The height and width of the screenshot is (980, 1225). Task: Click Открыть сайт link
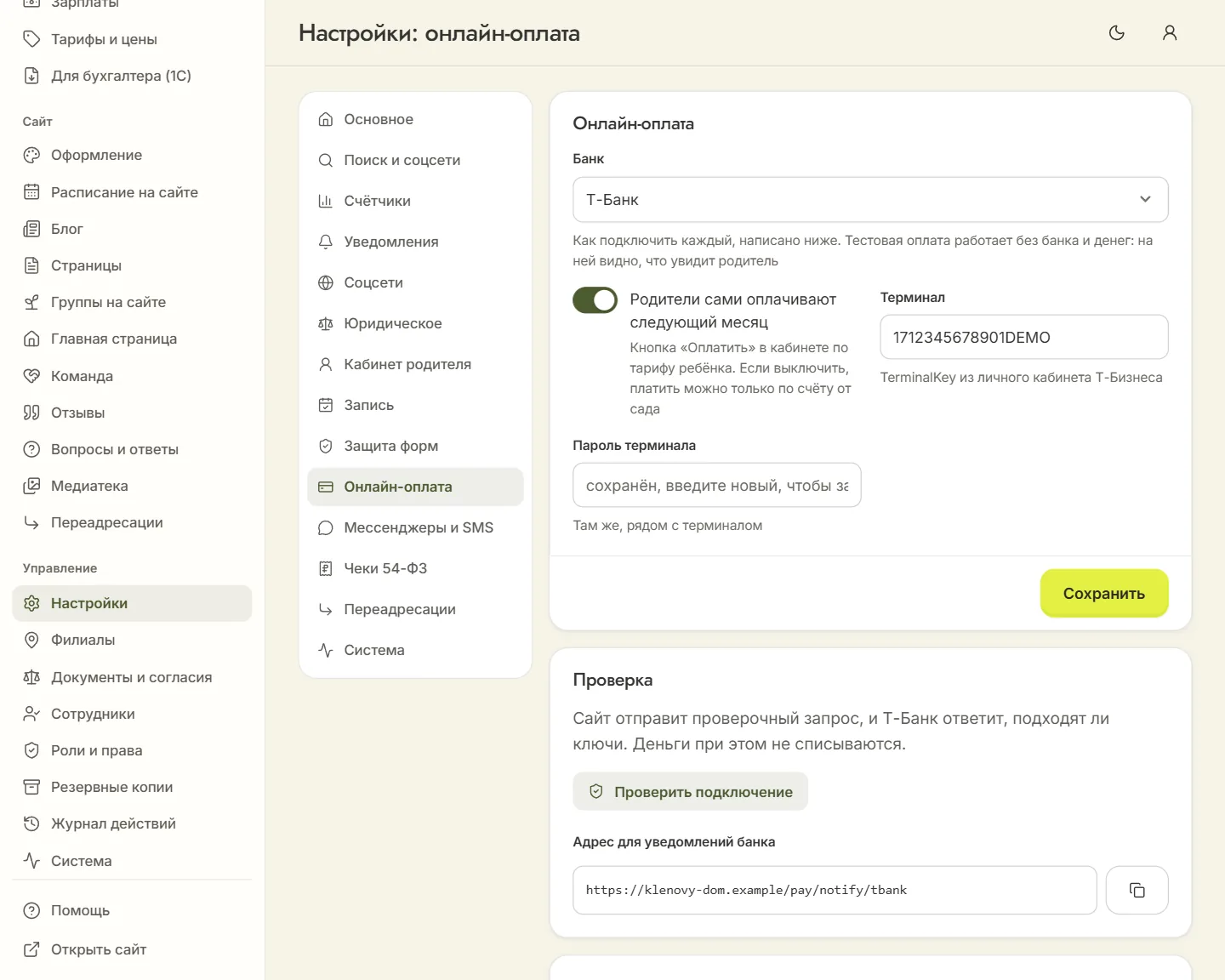coord(132,949)
